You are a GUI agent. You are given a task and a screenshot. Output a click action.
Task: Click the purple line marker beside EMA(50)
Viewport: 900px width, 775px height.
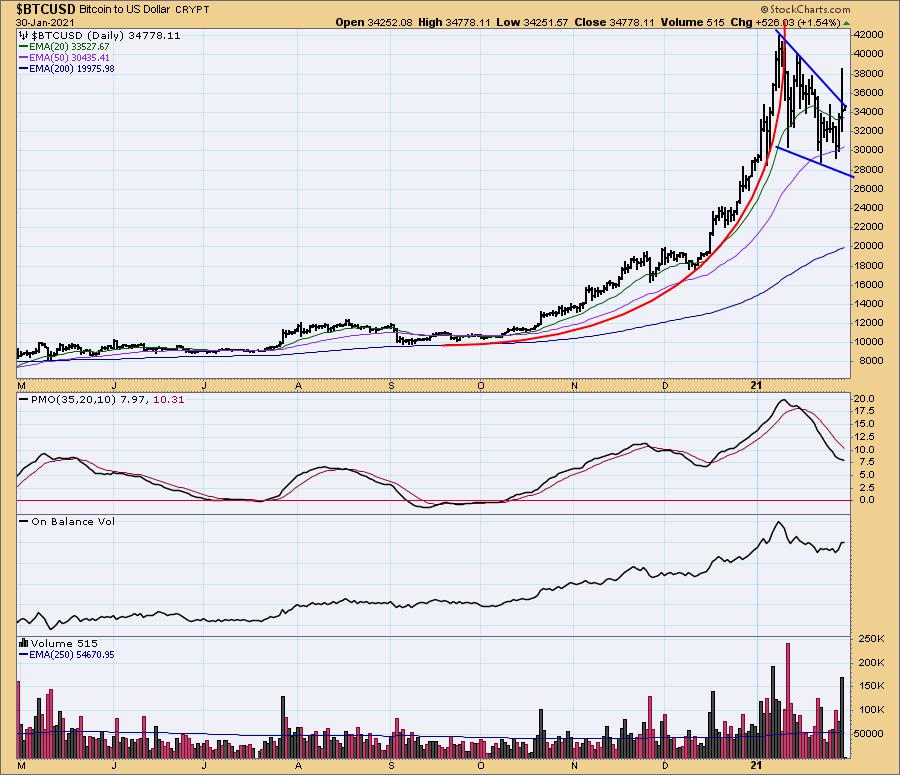(x=24, y=57)
